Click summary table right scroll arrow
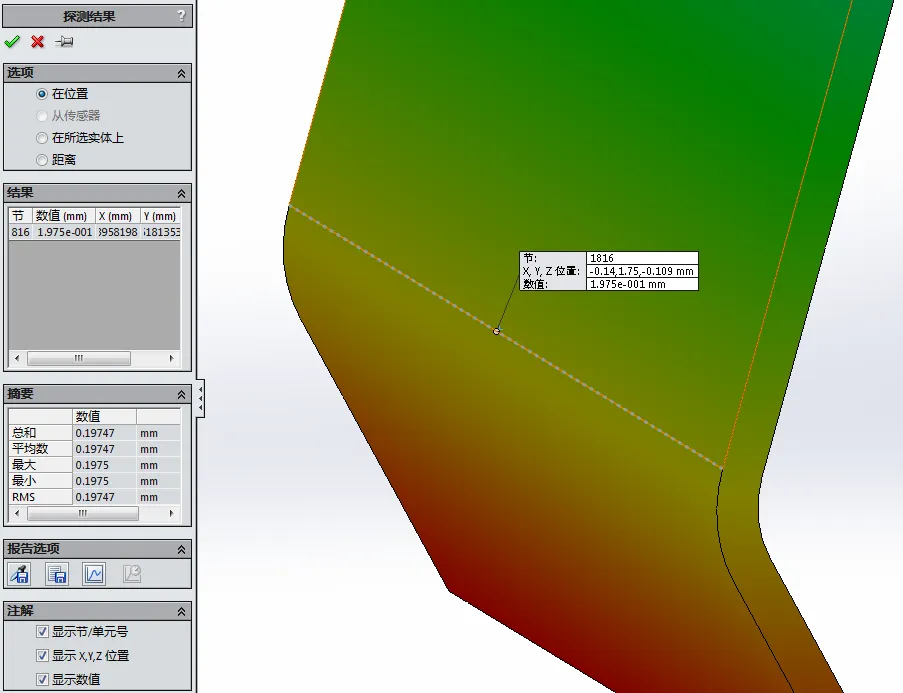Screen dimensions: 903x693 (172, 513)
